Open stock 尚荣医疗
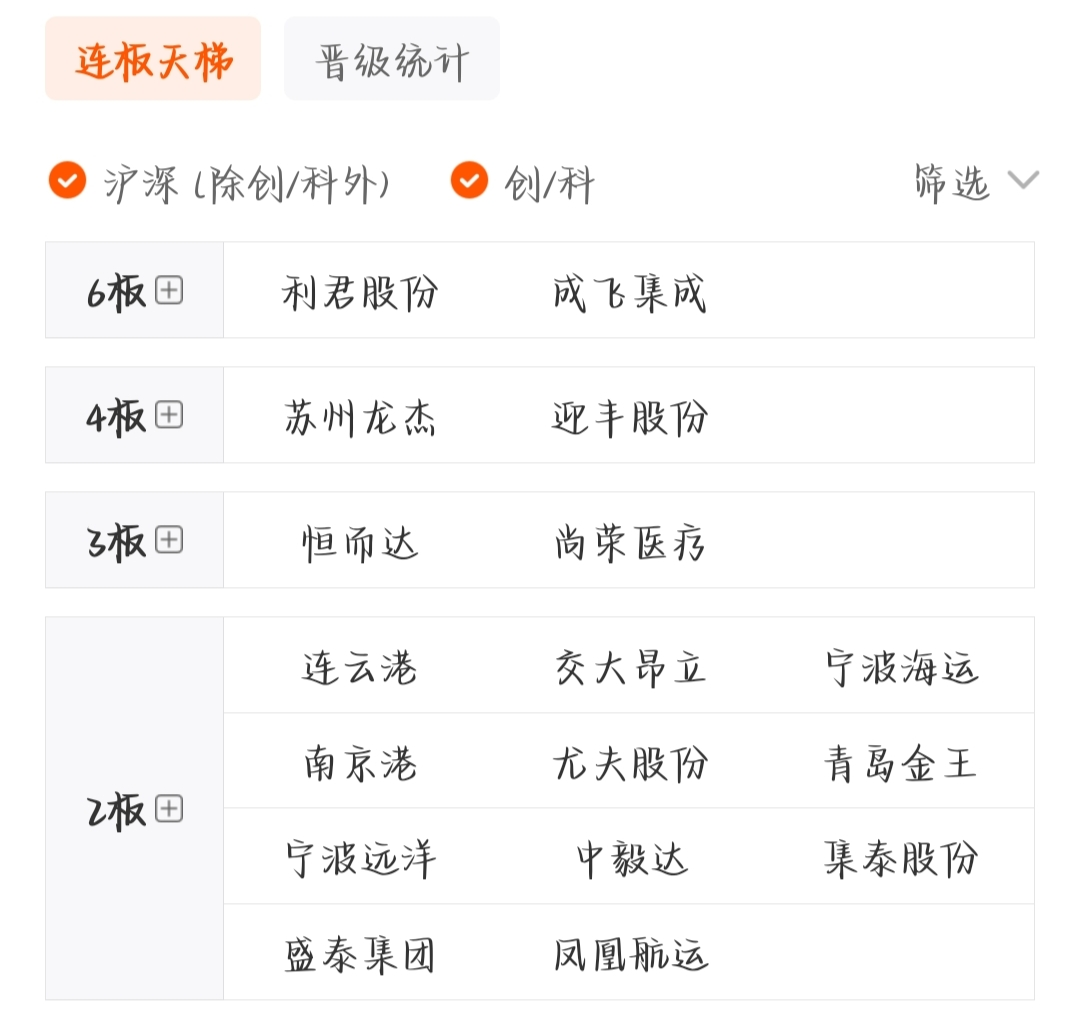The height and width of the screenshot is (1012, 1080). click(x=630, y=542)
